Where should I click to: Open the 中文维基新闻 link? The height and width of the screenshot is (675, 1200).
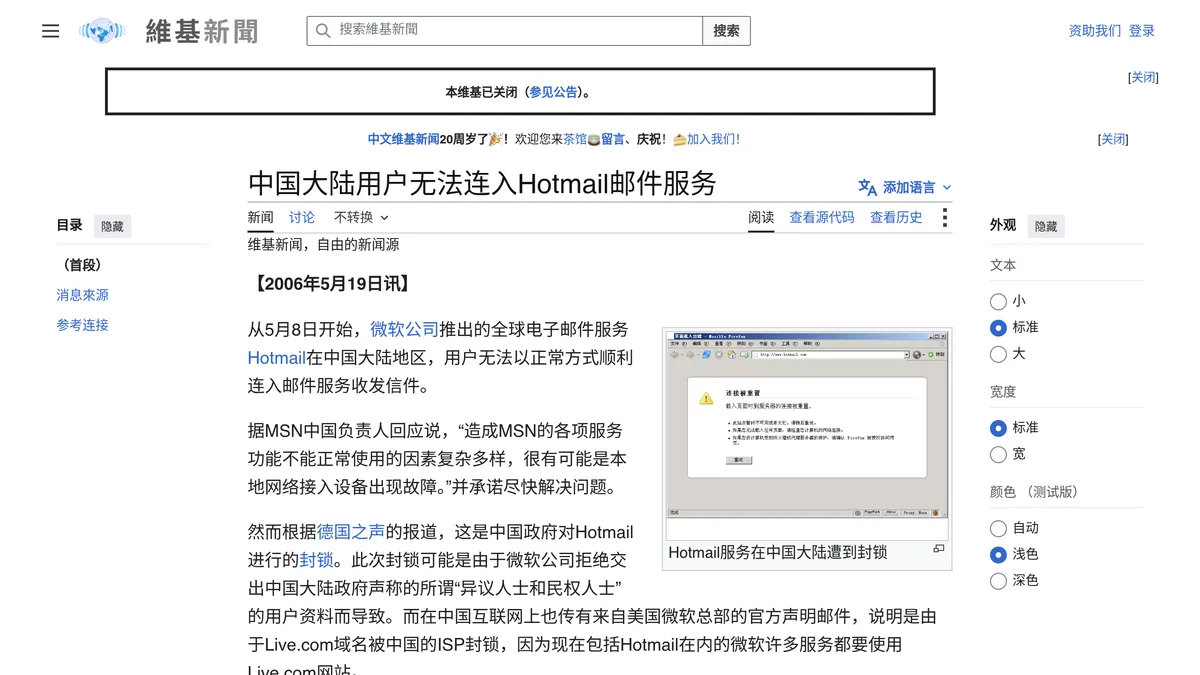pos(403,139)
